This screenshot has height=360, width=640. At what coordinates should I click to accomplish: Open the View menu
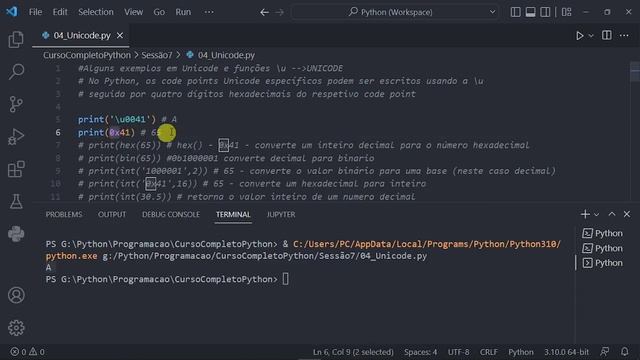[x=133, y=12]
